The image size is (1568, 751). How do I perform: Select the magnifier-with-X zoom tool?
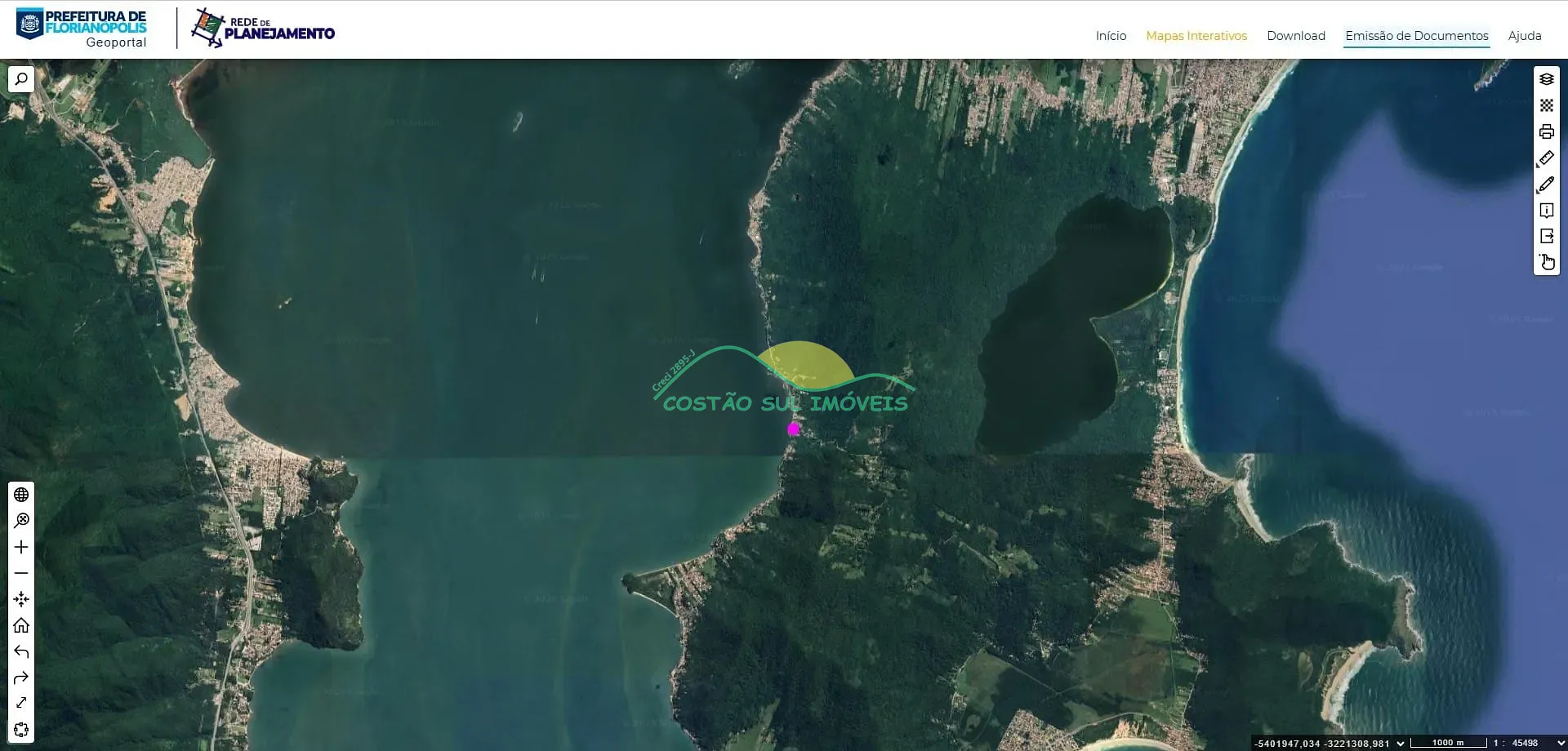point(21,521)
